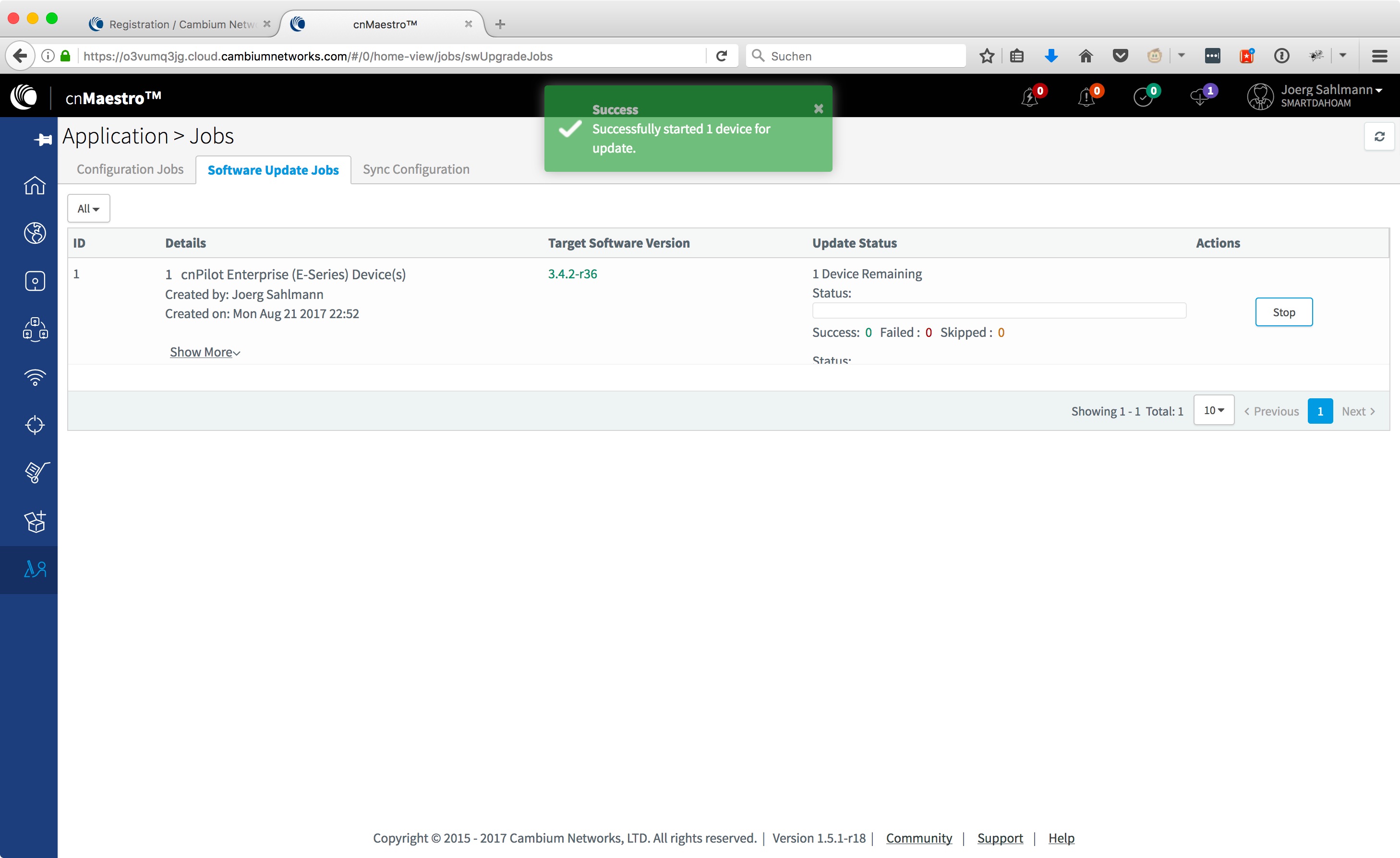Select the Software Update Jobs tab
Viewport: 1400px width, 858px height.
[x=273, y=170]
